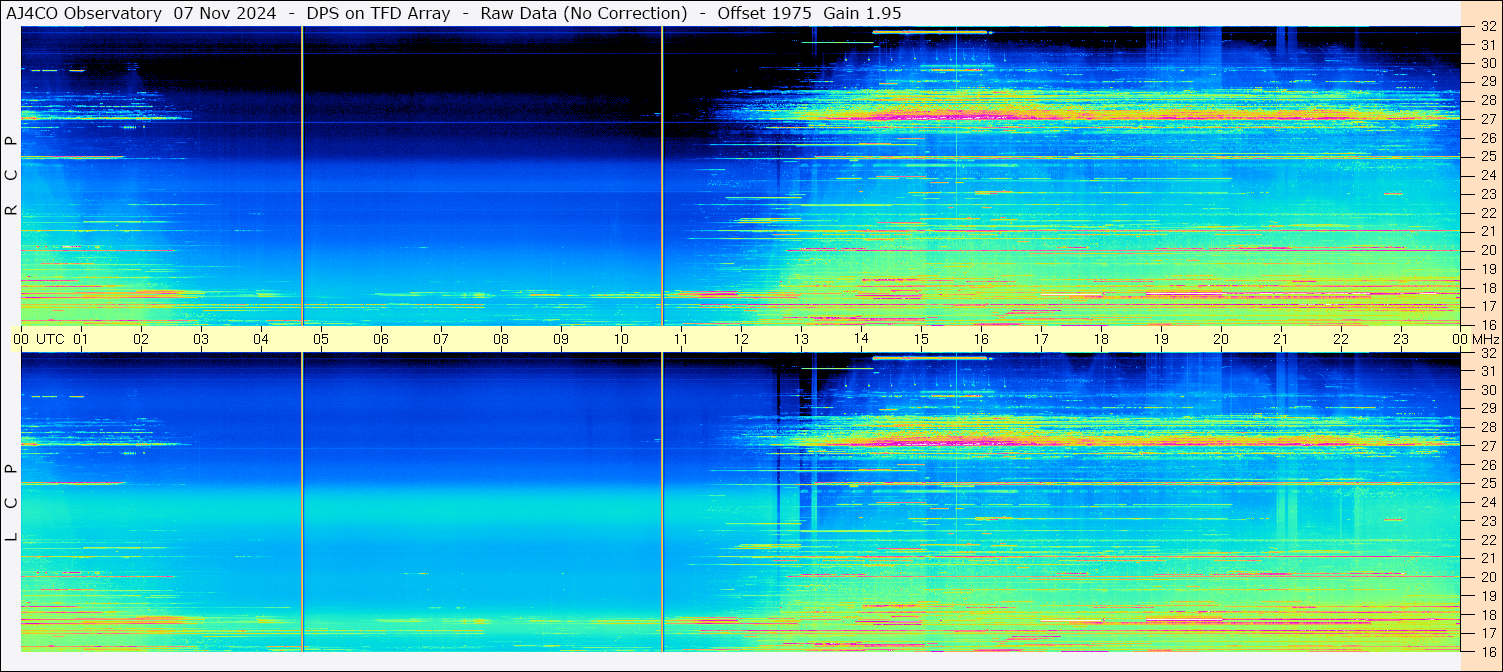Click the Raw Data (No Correction) header text
This screenshot has width=1503, height=672.
point(584,13)
